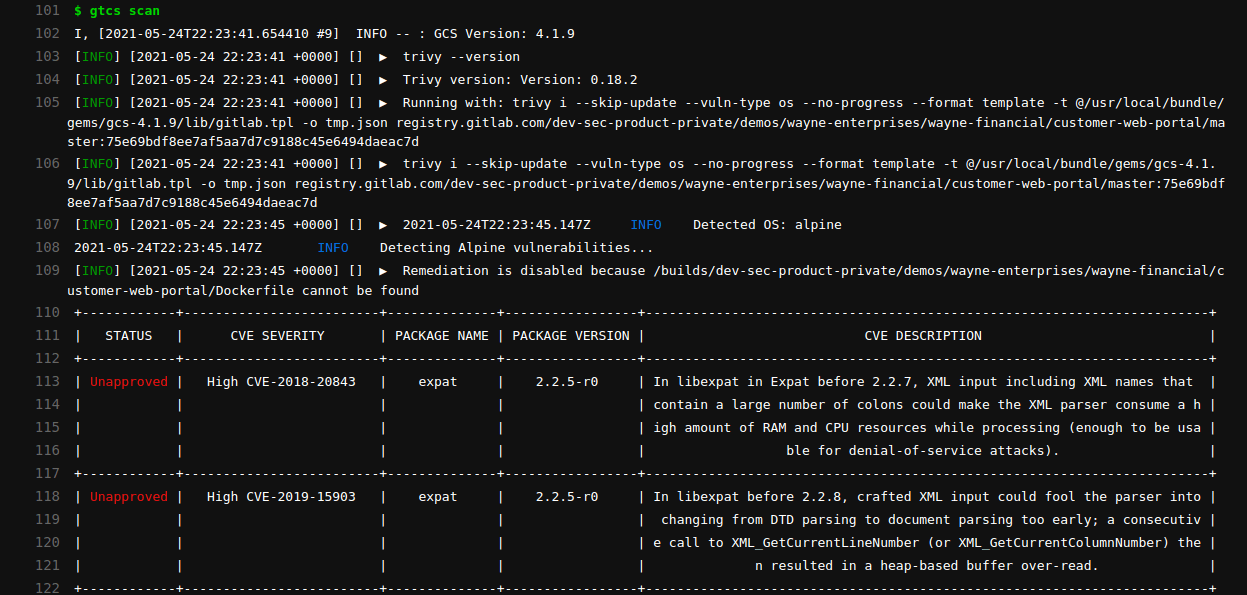Click the PACKAGE NAME column header
This screenshot has width=1247, height=595.
[x=442, y=335]
